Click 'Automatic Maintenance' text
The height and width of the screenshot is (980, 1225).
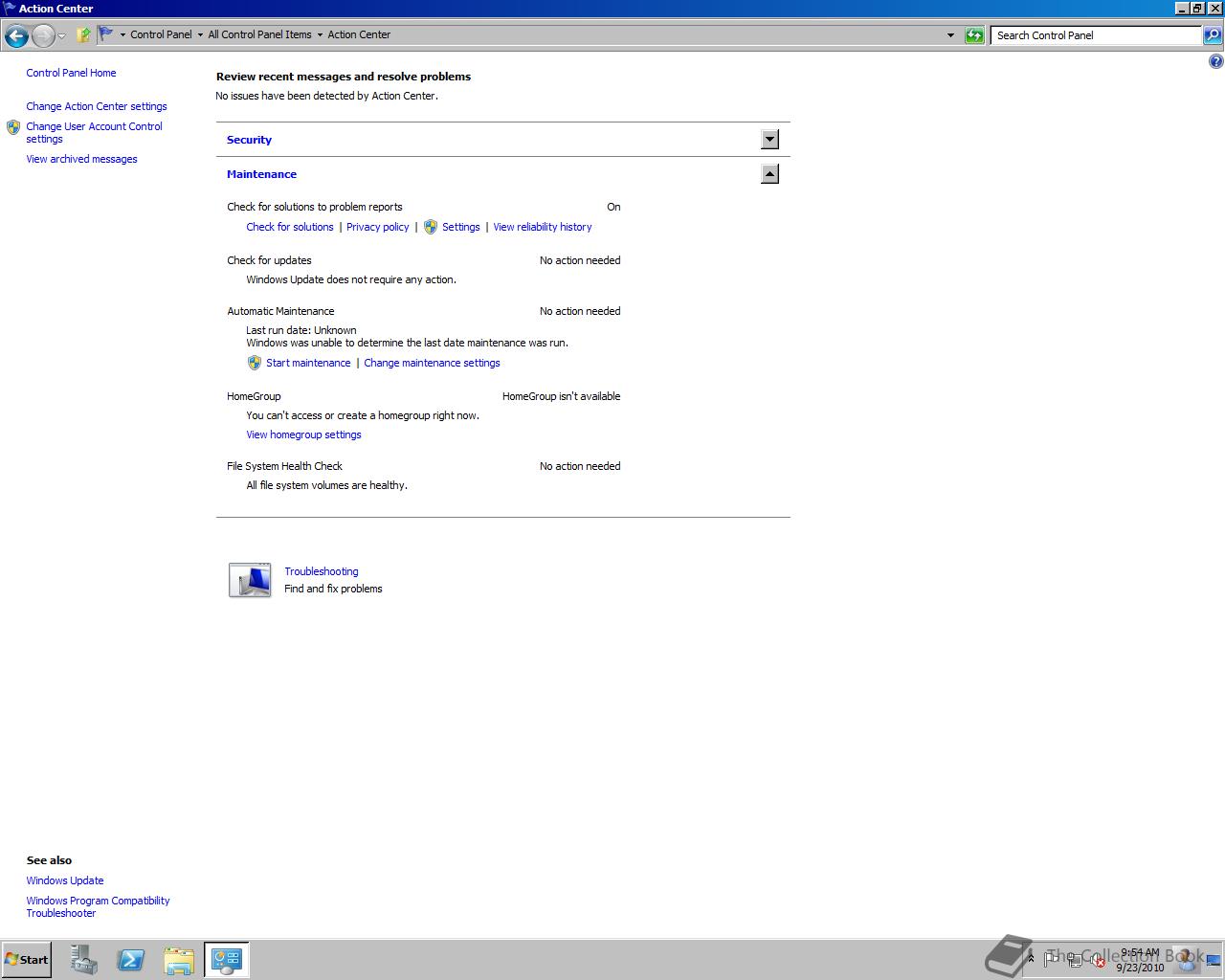pyautogui.click(x=280, y=311)
